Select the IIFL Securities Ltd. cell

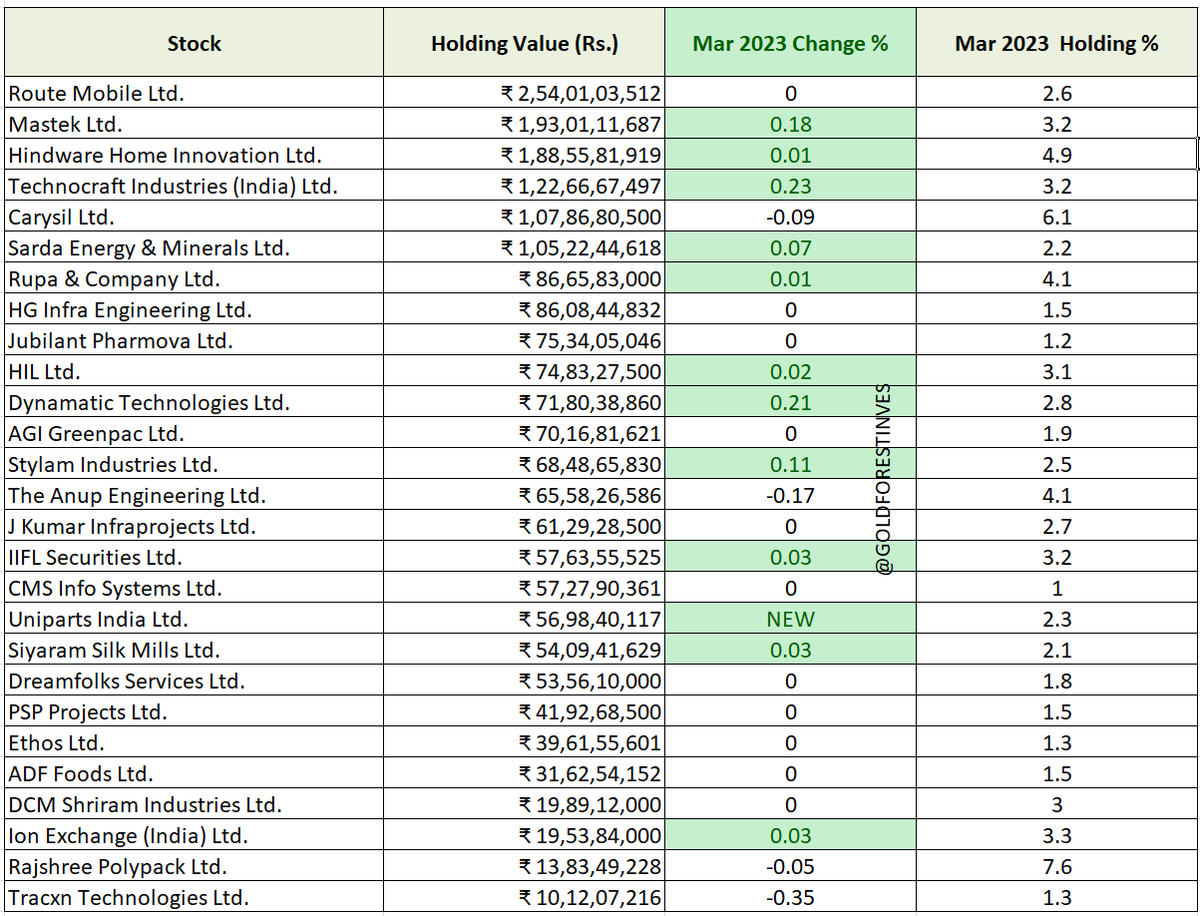194,558
